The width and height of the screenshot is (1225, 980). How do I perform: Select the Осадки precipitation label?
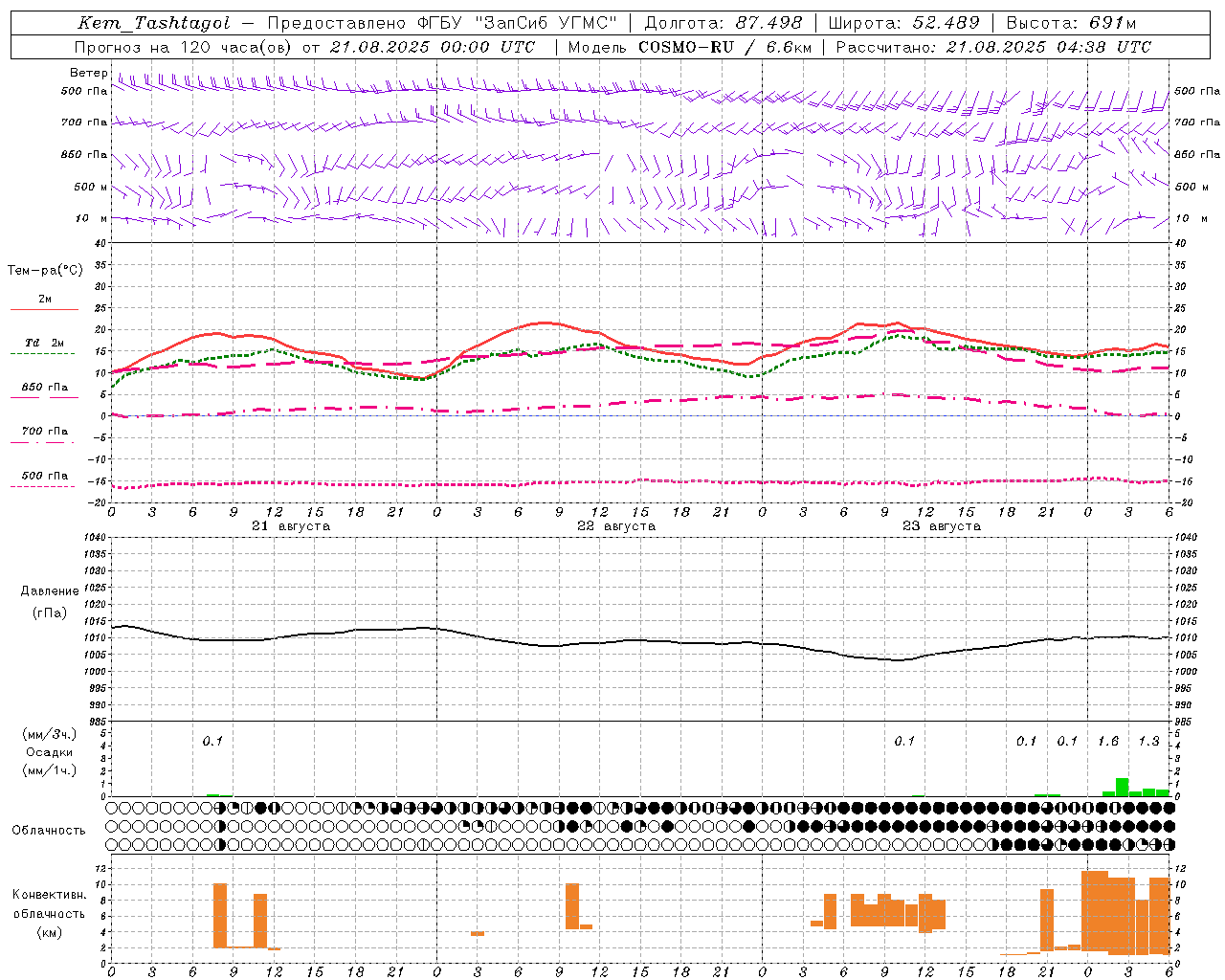click(x=49, y=752)
